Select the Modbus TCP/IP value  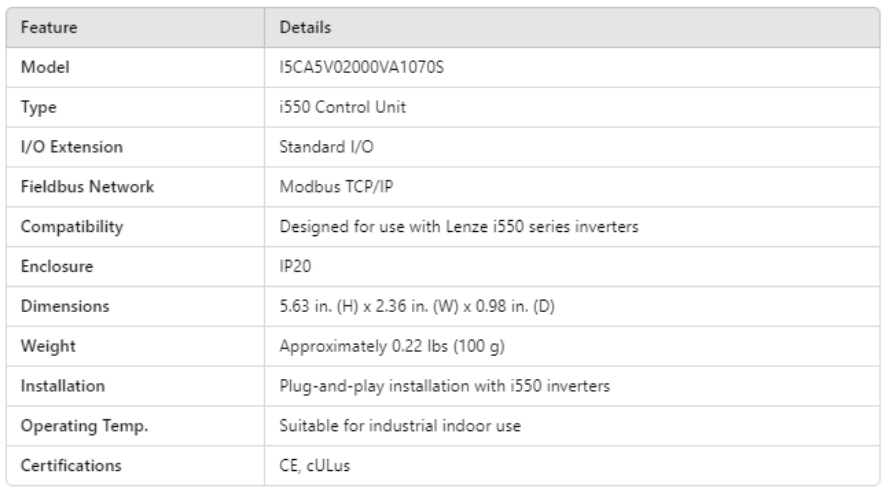click(x=328, y=186)
